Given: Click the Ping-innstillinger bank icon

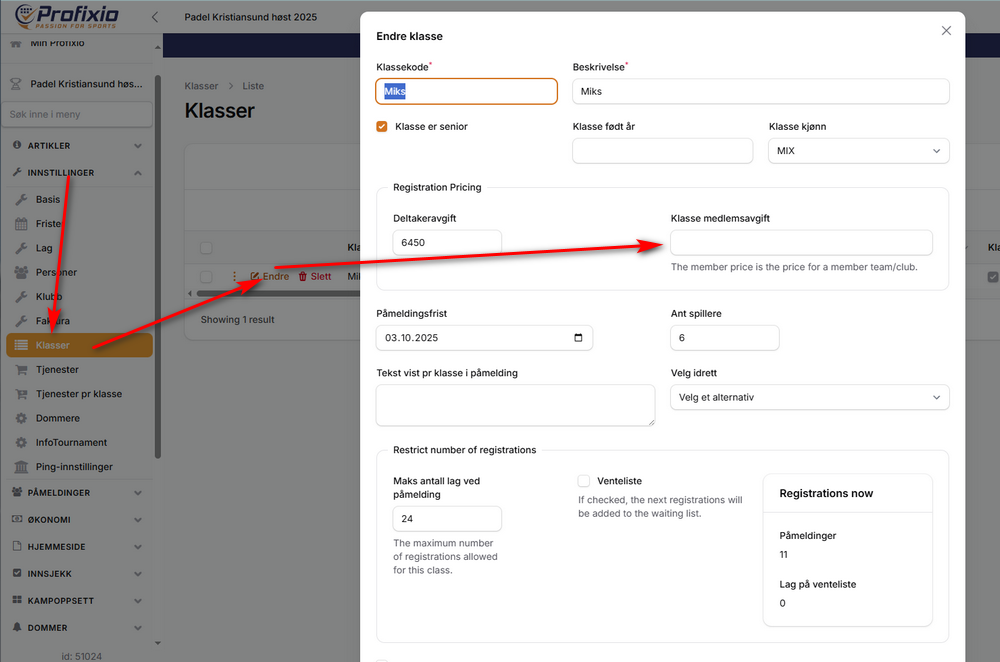Looking at the screenshot, I should [21, 467].
